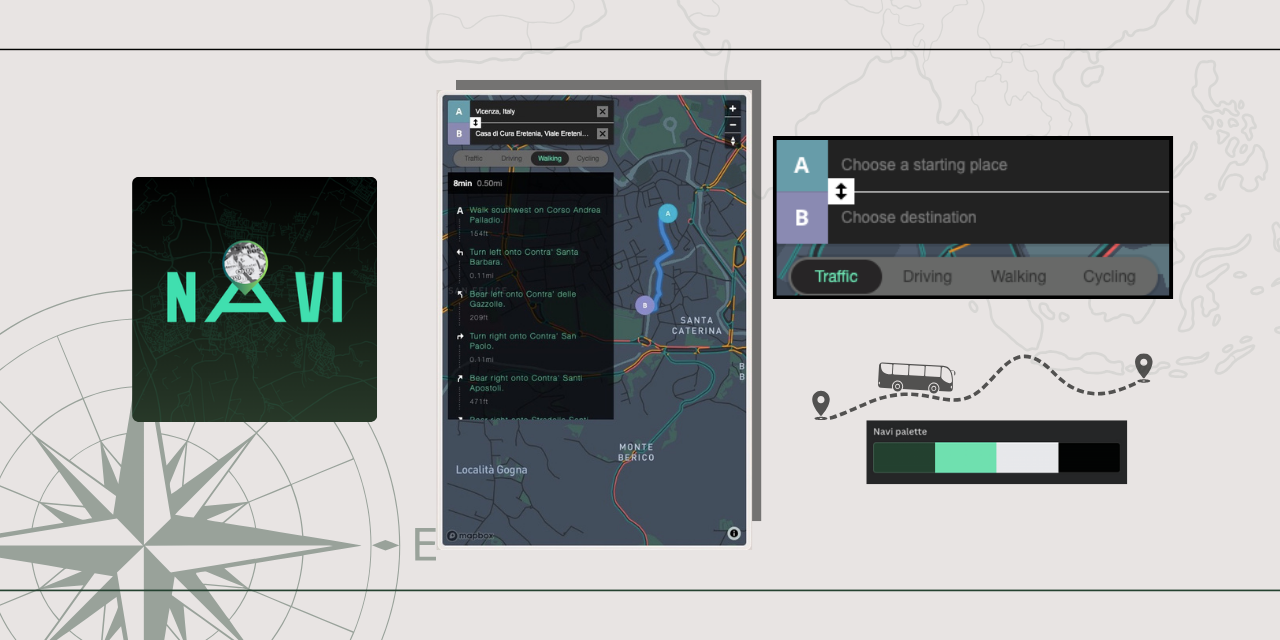The image size is (1280, 640).
Task: Select step 'Bear right onto Contra' Santi Apostoli'
Action: click(x=526, y=382)
